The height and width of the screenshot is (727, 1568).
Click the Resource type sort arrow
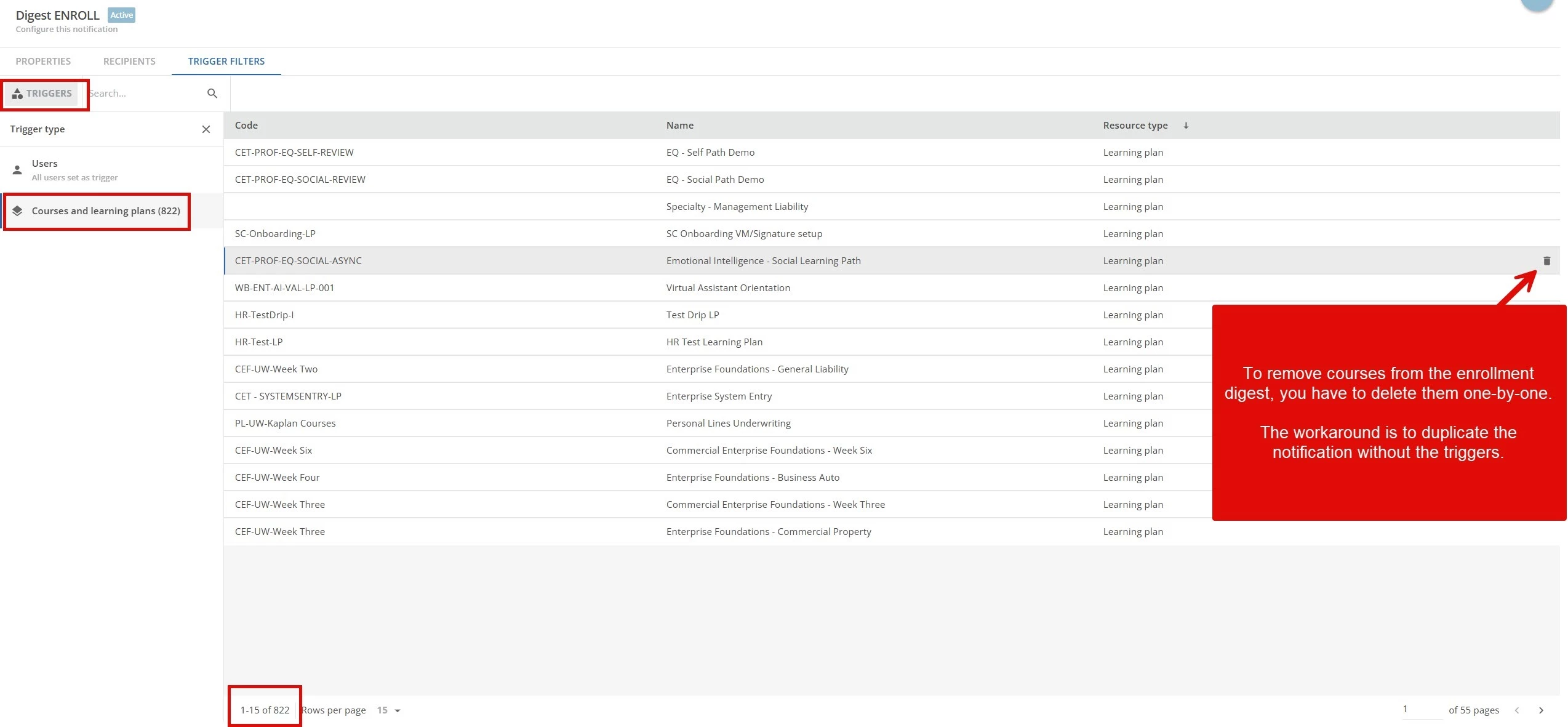click(x=1186, y=126)
